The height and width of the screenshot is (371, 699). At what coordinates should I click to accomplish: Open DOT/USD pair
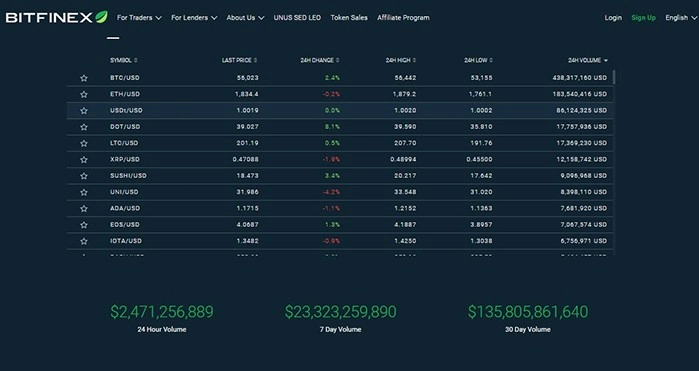125,127
